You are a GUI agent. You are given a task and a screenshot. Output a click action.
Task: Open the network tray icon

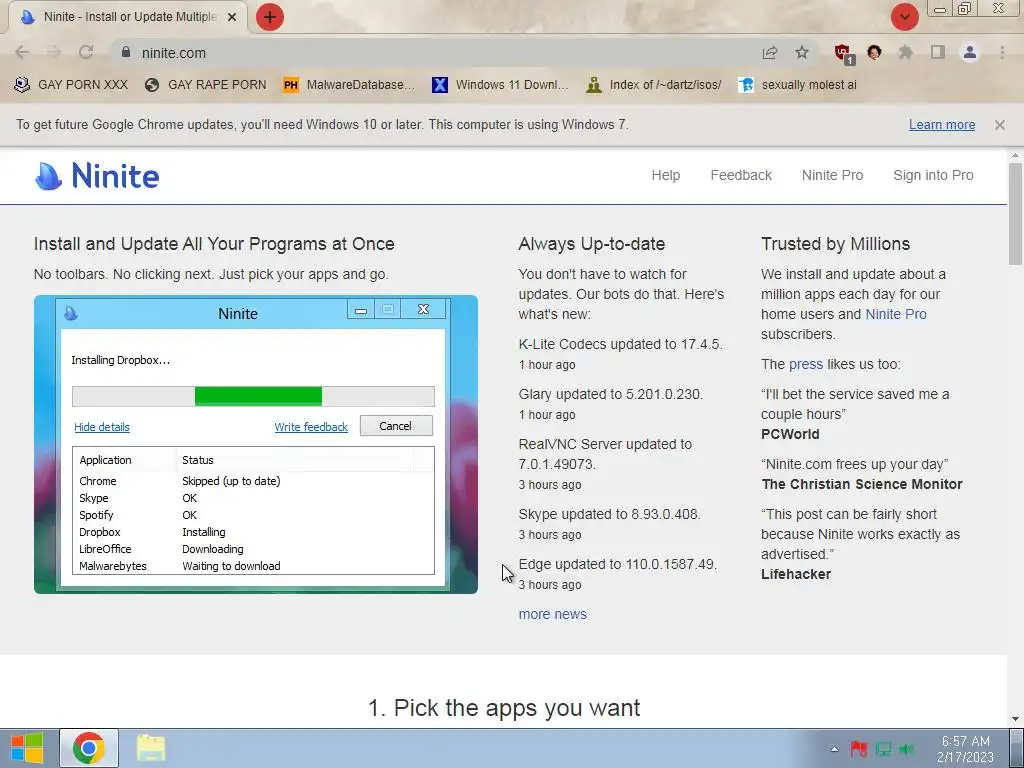pos(883,749)
